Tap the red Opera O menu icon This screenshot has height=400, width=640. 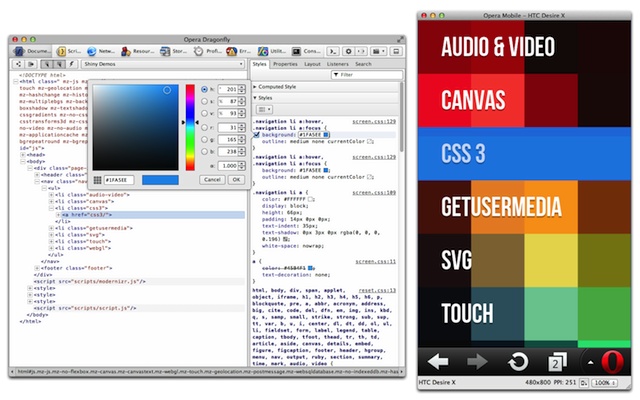(x=612, y=362)
